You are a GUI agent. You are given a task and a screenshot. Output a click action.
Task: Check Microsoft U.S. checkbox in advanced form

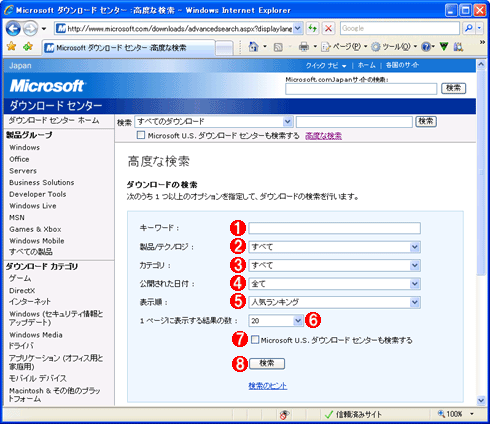click(x=255, y=340)
